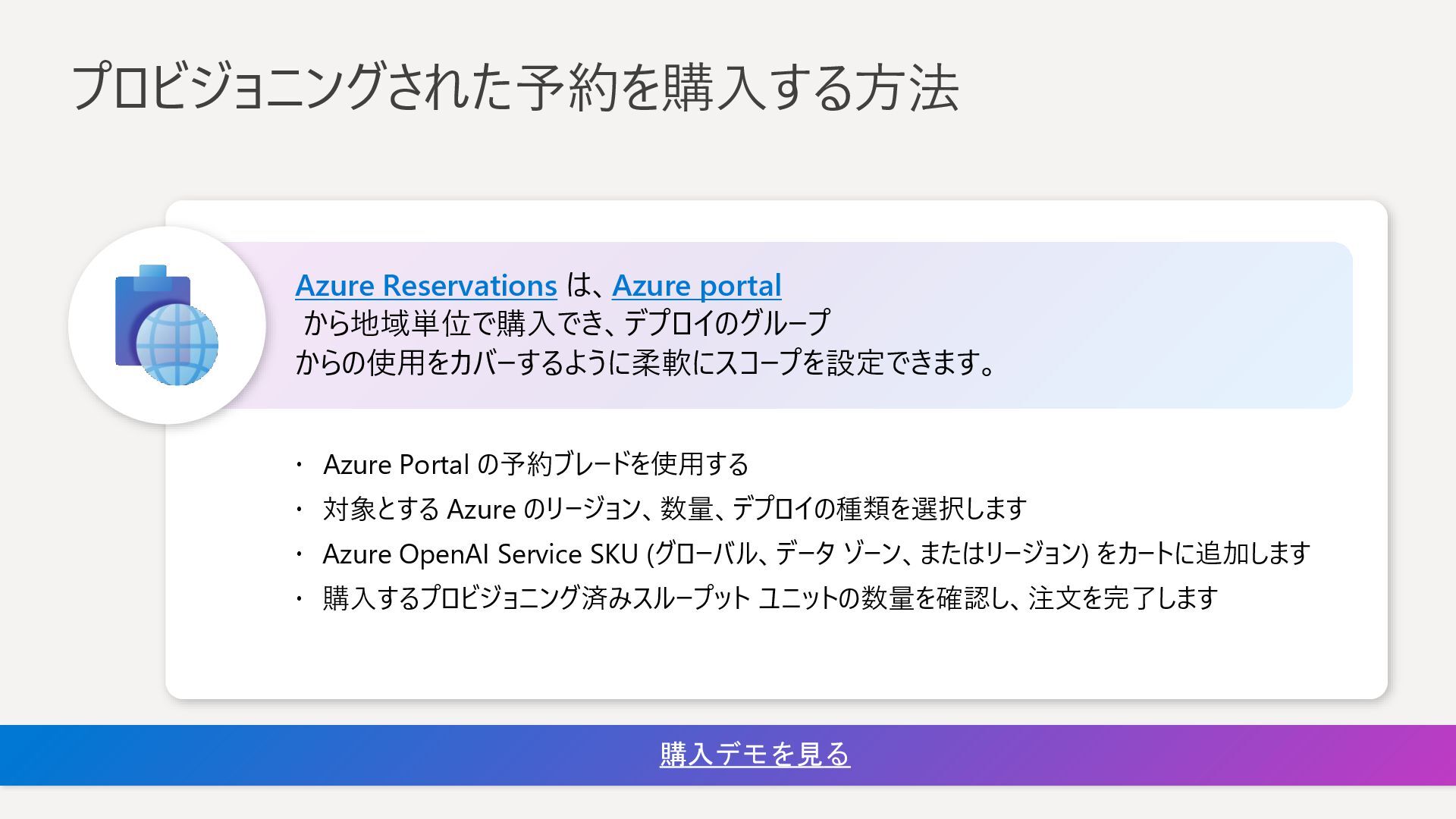
Task: Click empty right side of gradient highlight box
Action: [x=1213, y=325]
